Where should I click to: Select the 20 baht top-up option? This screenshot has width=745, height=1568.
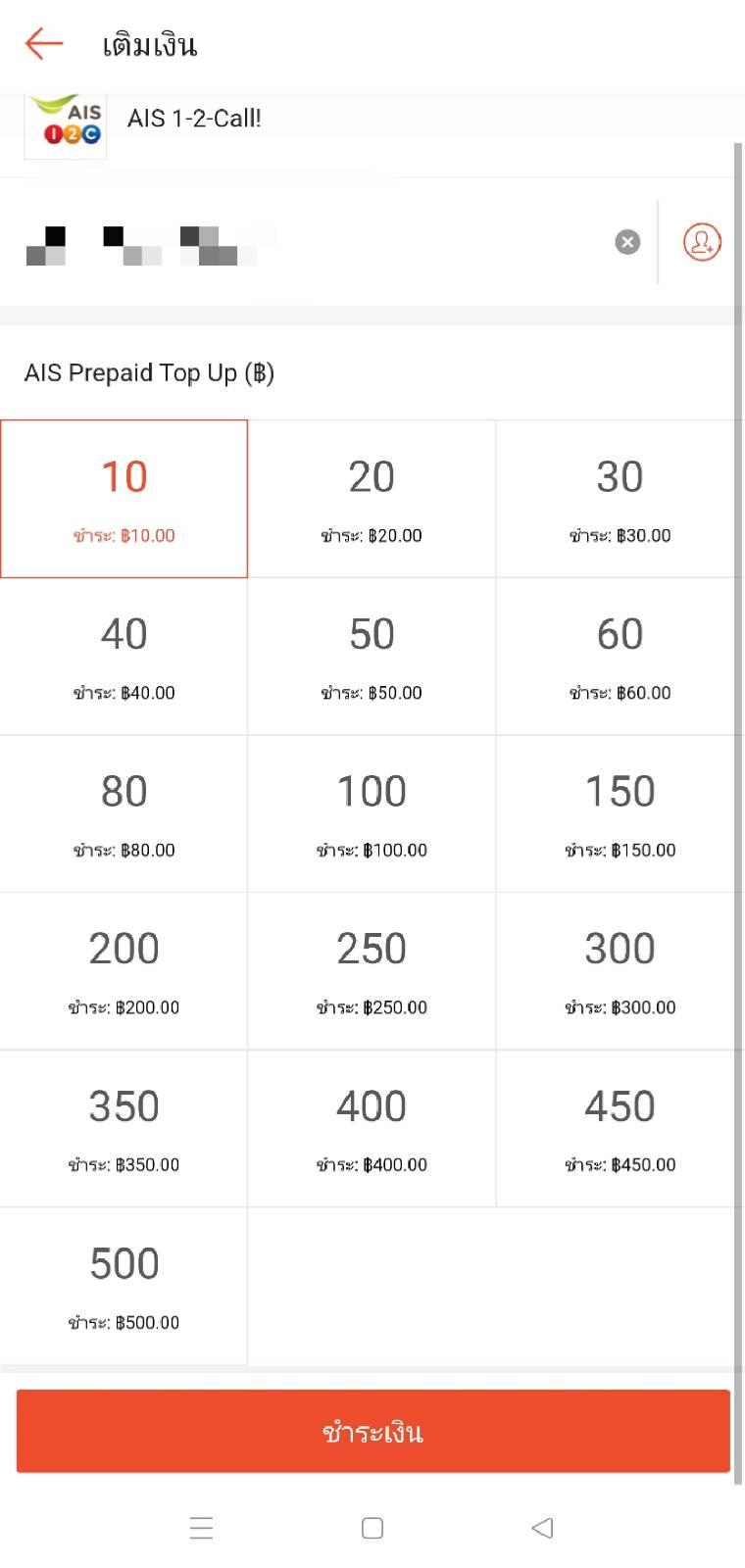[x=372, y=499]
